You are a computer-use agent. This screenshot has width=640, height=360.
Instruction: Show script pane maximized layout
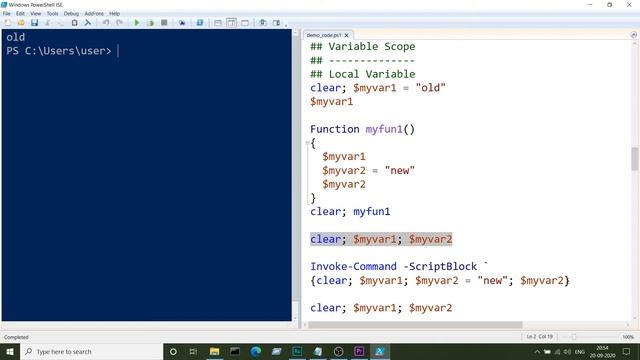[245, 23]
